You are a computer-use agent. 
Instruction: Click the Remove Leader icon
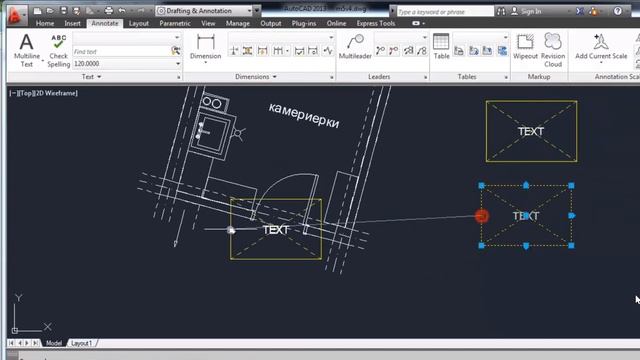click(394, 51)
